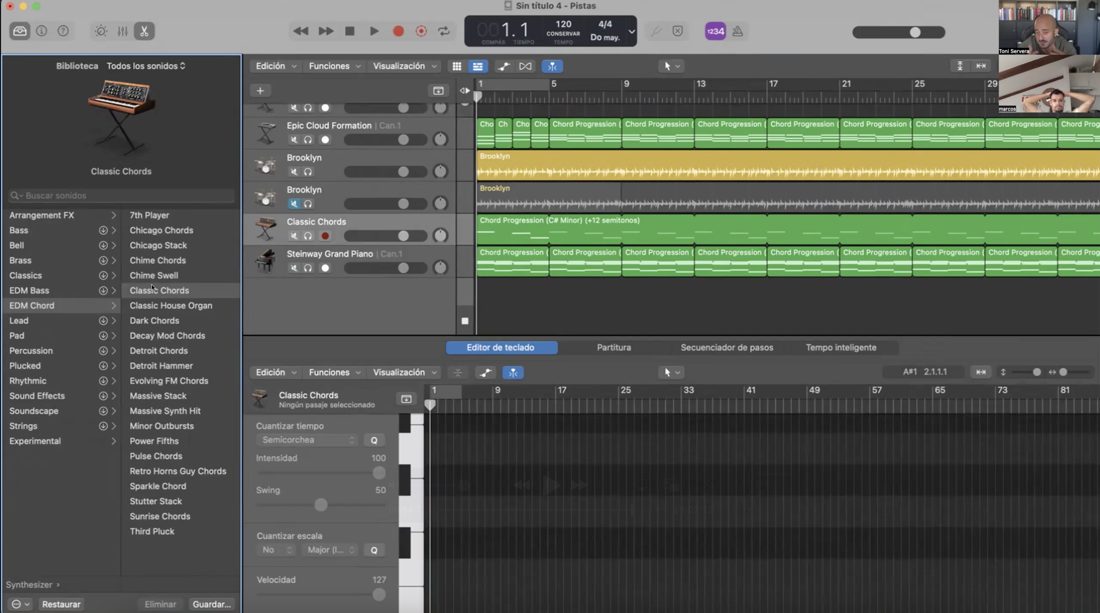Click the Rewind transport button
Image resolution: width=1100 pixels, height=613 pixels.
301,31
